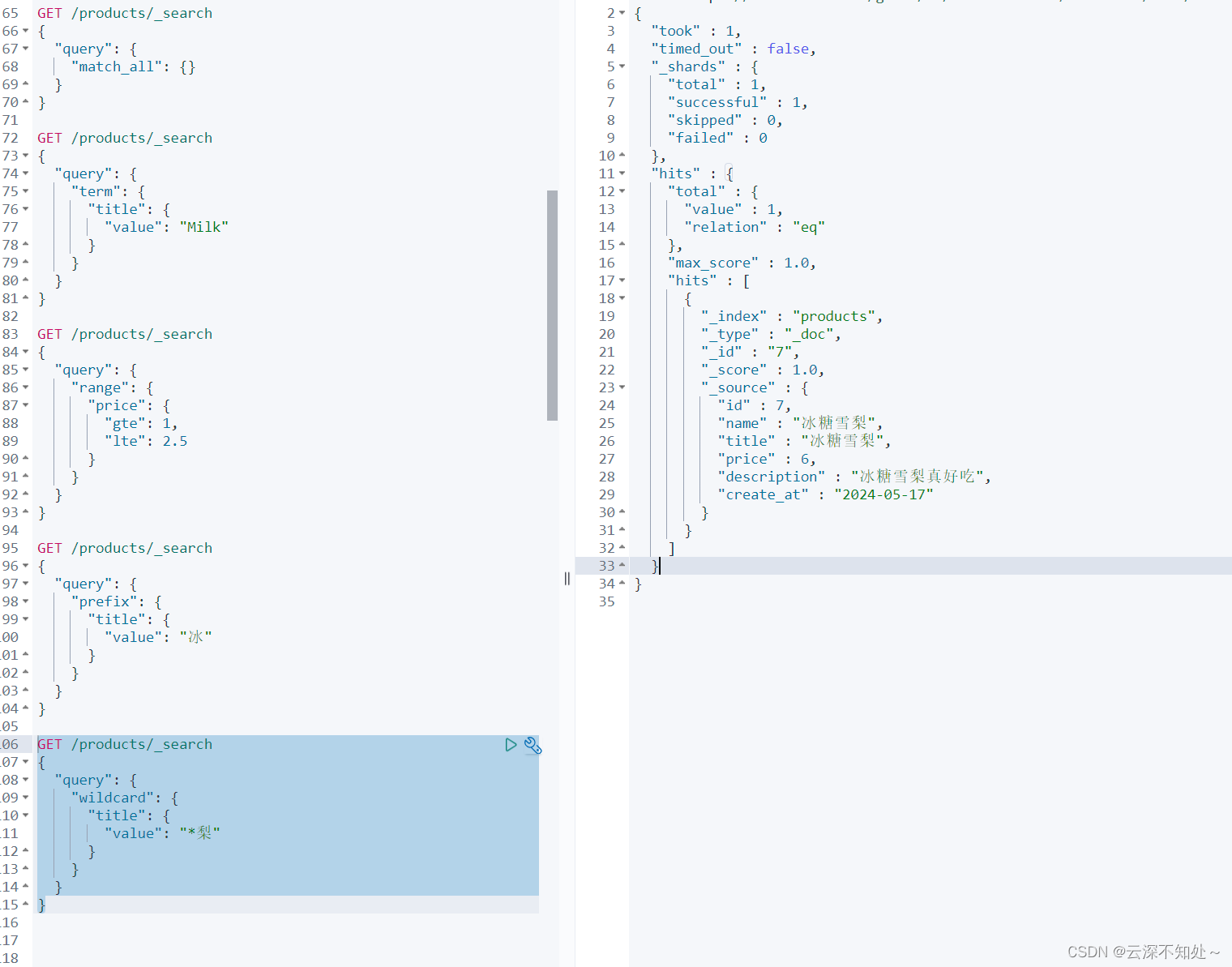Collapse the "term" block on line 75
Viewport: 1232px width, 967px height.
[25, 191]
